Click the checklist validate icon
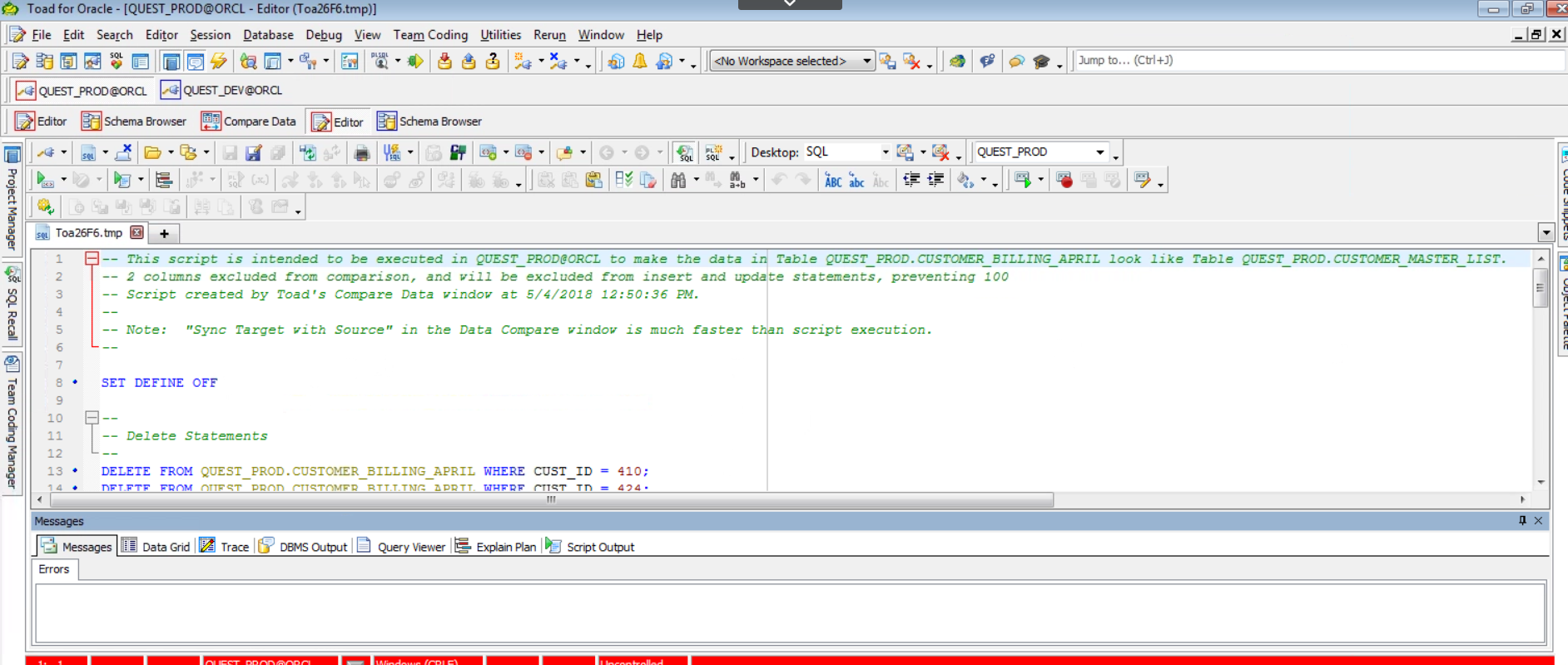 click(623, 180)
